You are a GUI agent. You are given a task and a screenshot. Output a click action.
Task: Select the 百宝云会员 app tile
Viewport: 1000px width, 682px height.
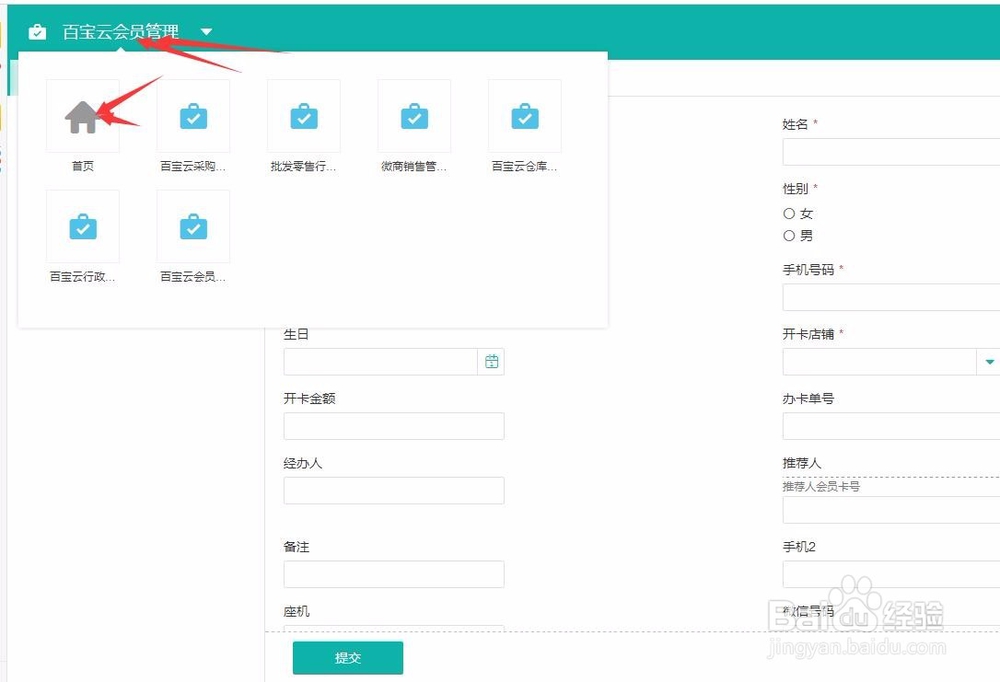tap(193, 226)
